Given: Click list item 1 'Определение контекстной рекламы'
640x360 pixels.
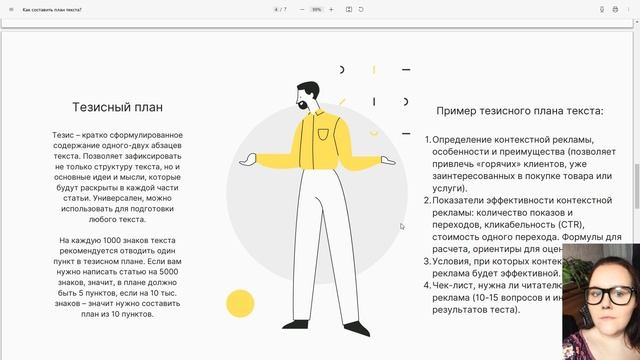Looking at the screenshot, I should point(520,164).
